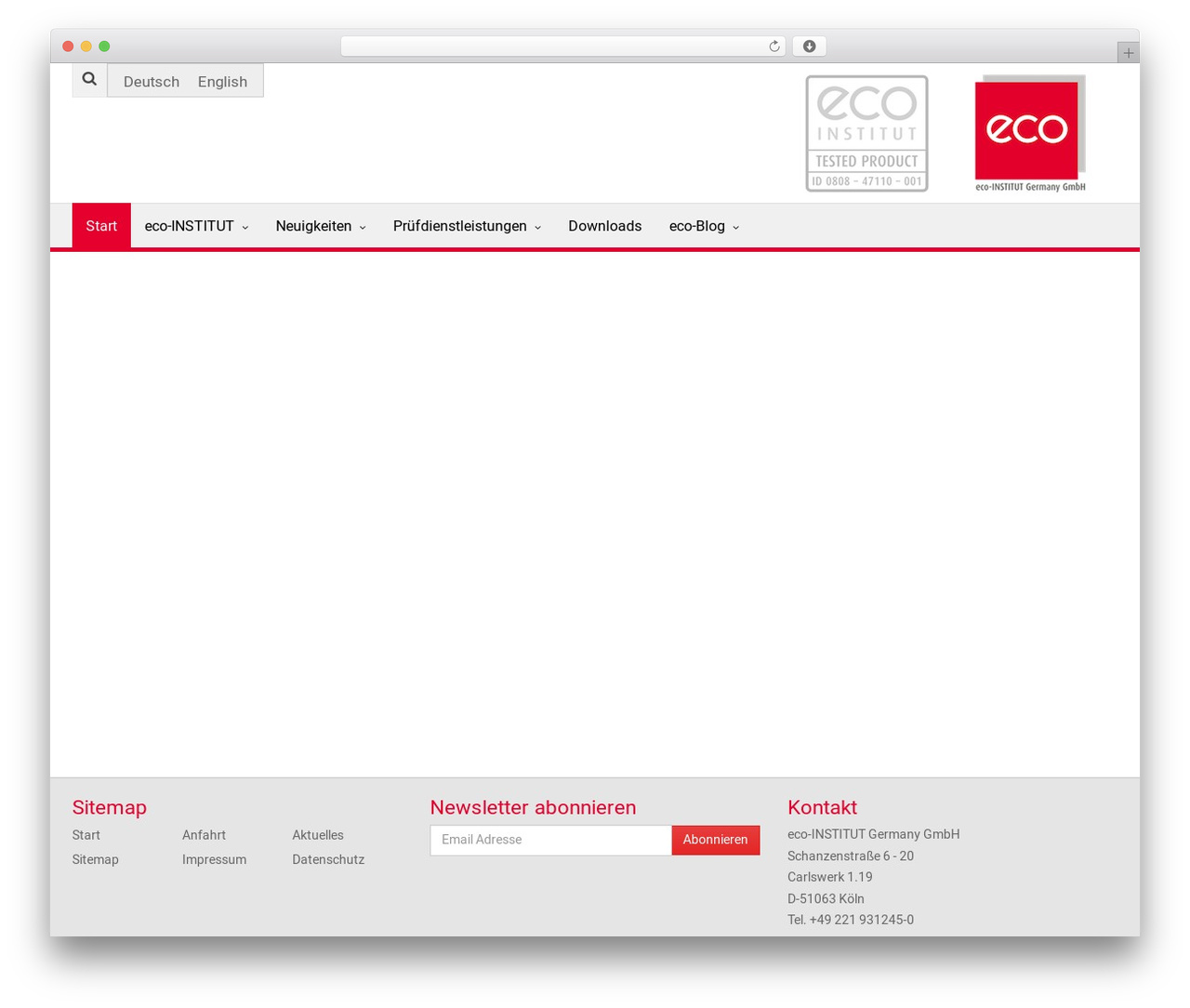Open the Sitemap footer link
This screenshot has width=1190, height=1008.
[96, 859]
